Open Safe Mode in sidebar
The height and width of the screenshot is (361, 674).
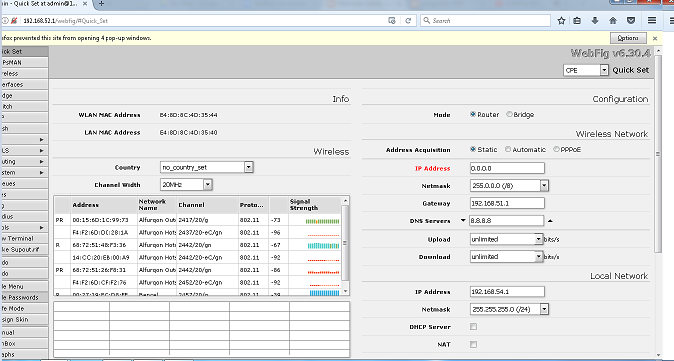24,309
